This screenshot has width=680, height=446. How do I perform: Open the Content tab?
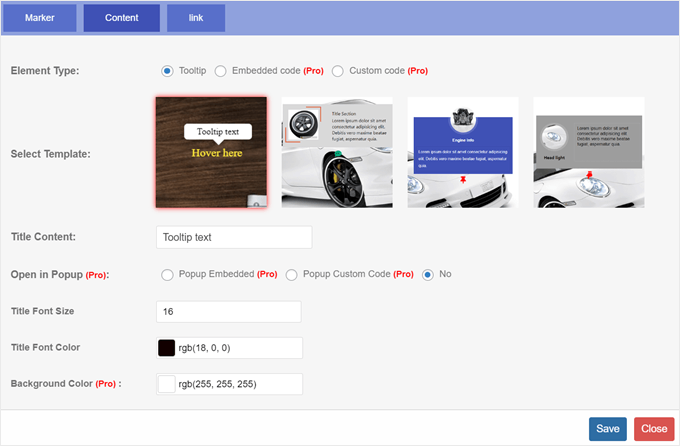(121, 18)
